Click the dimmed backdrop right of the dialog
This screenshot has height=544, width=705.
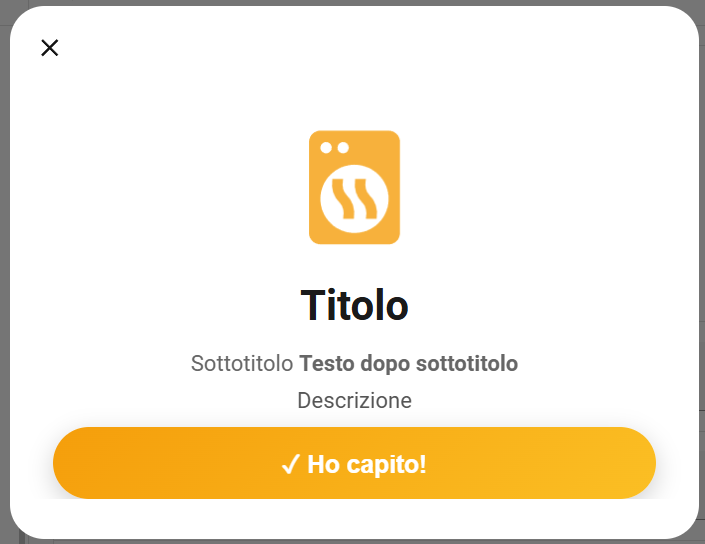[x=702, y=270]
